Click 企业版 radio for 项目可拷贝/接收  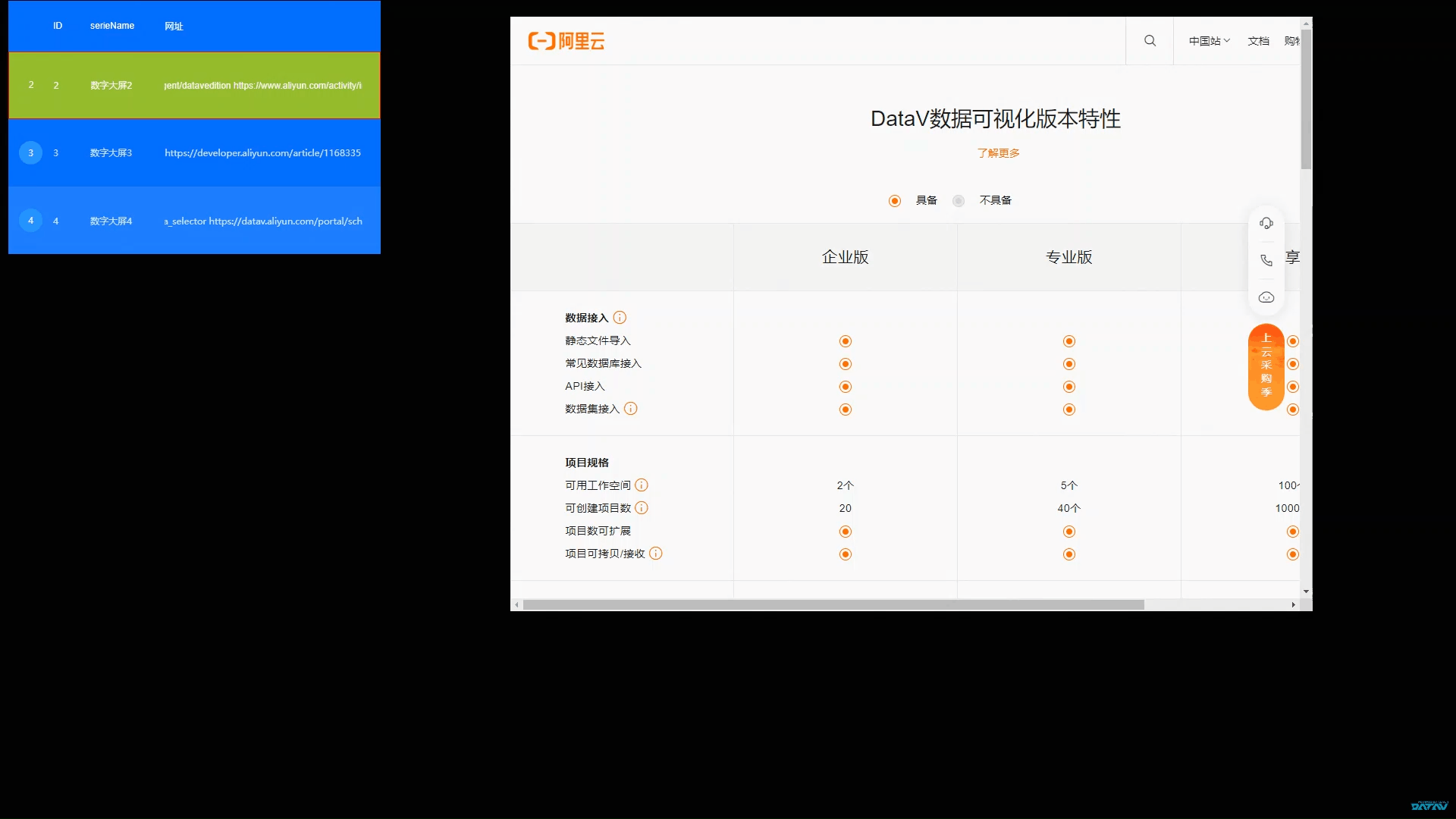845,554
